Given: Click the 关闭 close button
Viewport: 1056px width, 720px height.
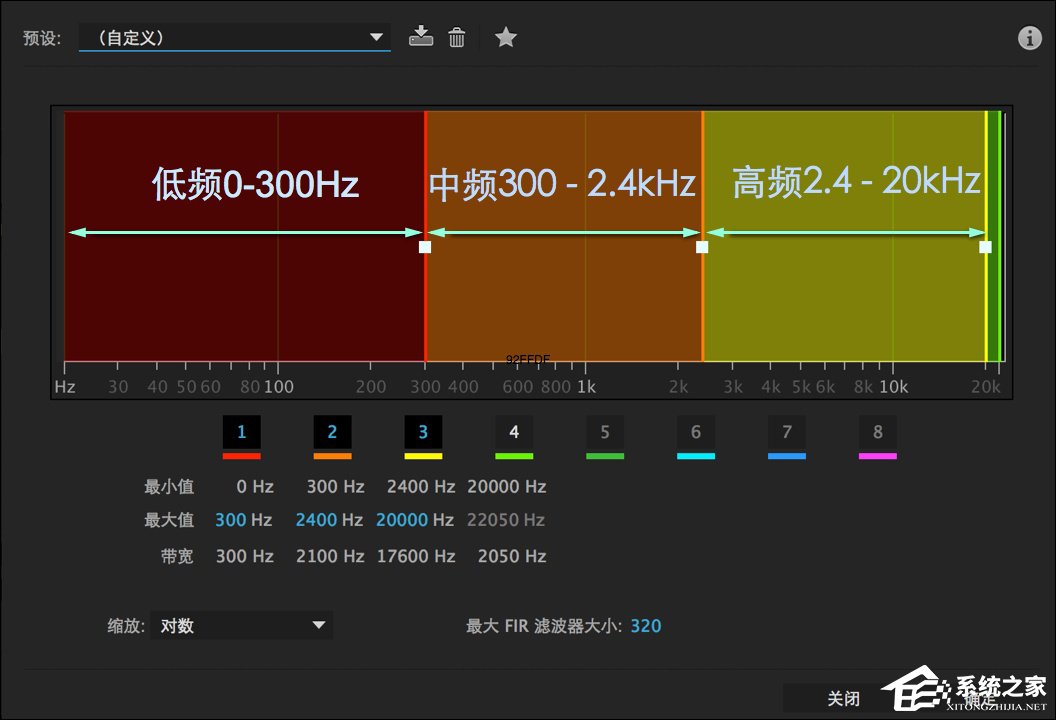Looking at the screenshot, I should click(843, 698).
